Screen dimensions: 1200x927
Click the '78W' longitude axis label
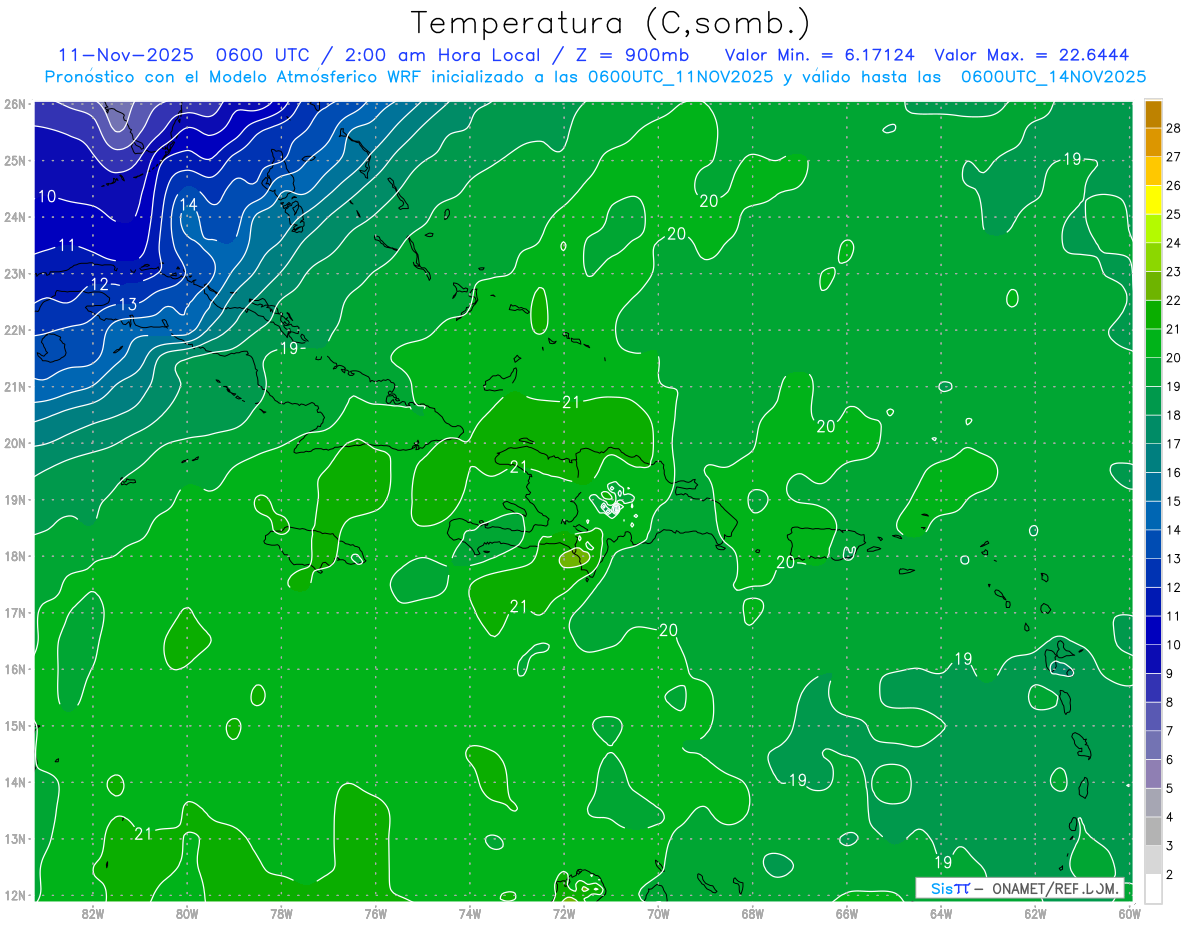coord(281,913)
